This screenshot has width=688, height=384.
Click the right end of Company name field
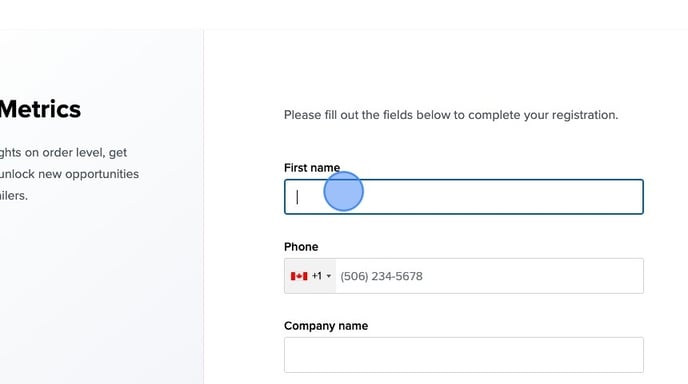632,355
